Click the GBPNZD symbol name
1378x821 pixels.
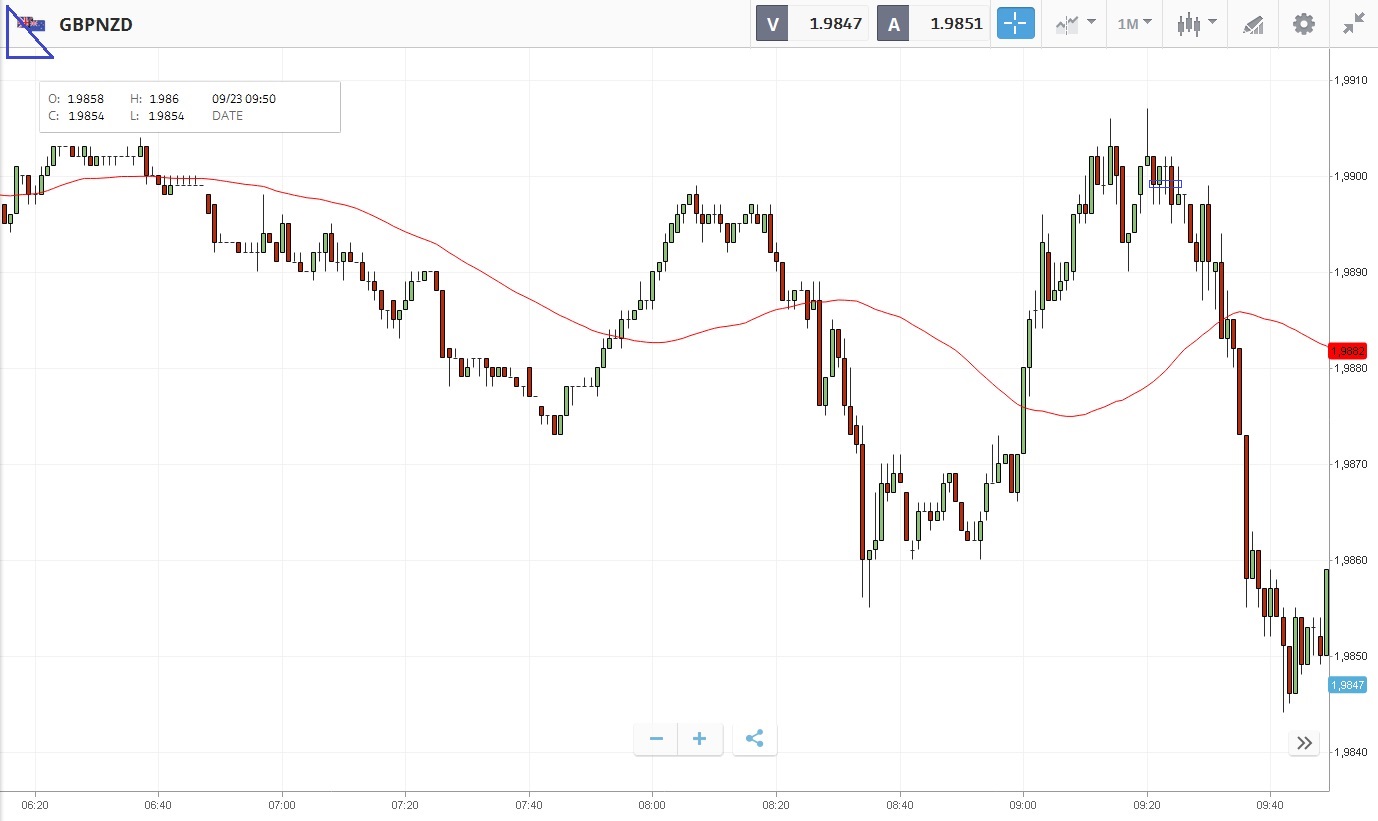96,24
